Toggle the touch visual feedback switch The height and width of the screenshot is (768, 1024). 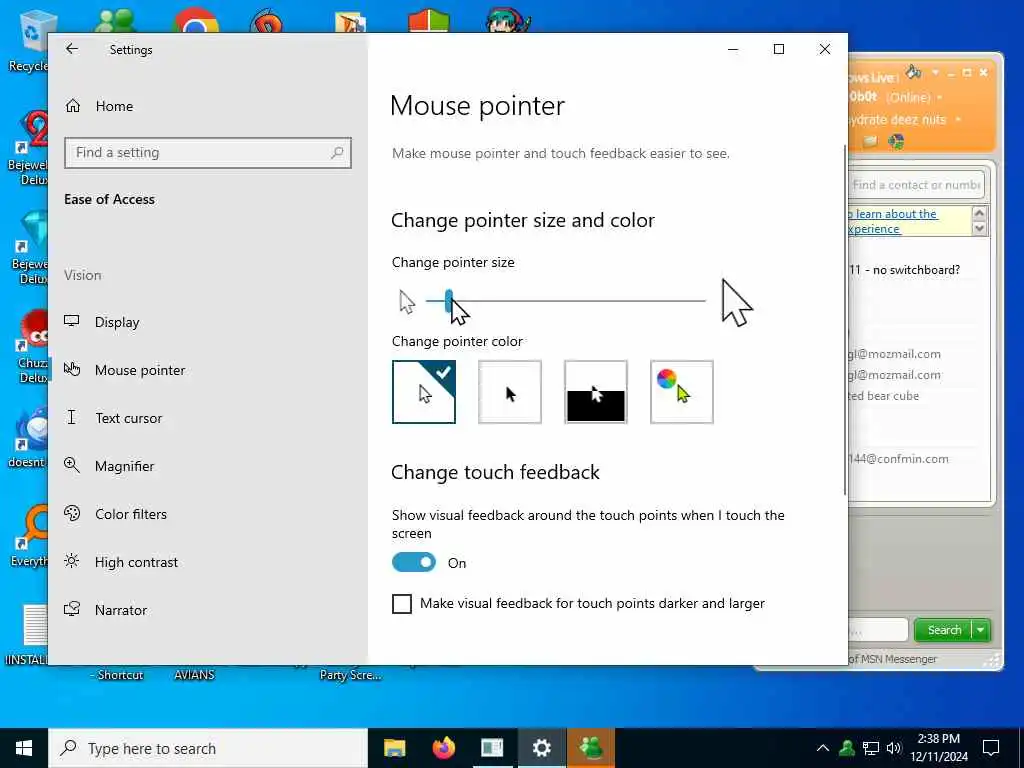(414, 562)
